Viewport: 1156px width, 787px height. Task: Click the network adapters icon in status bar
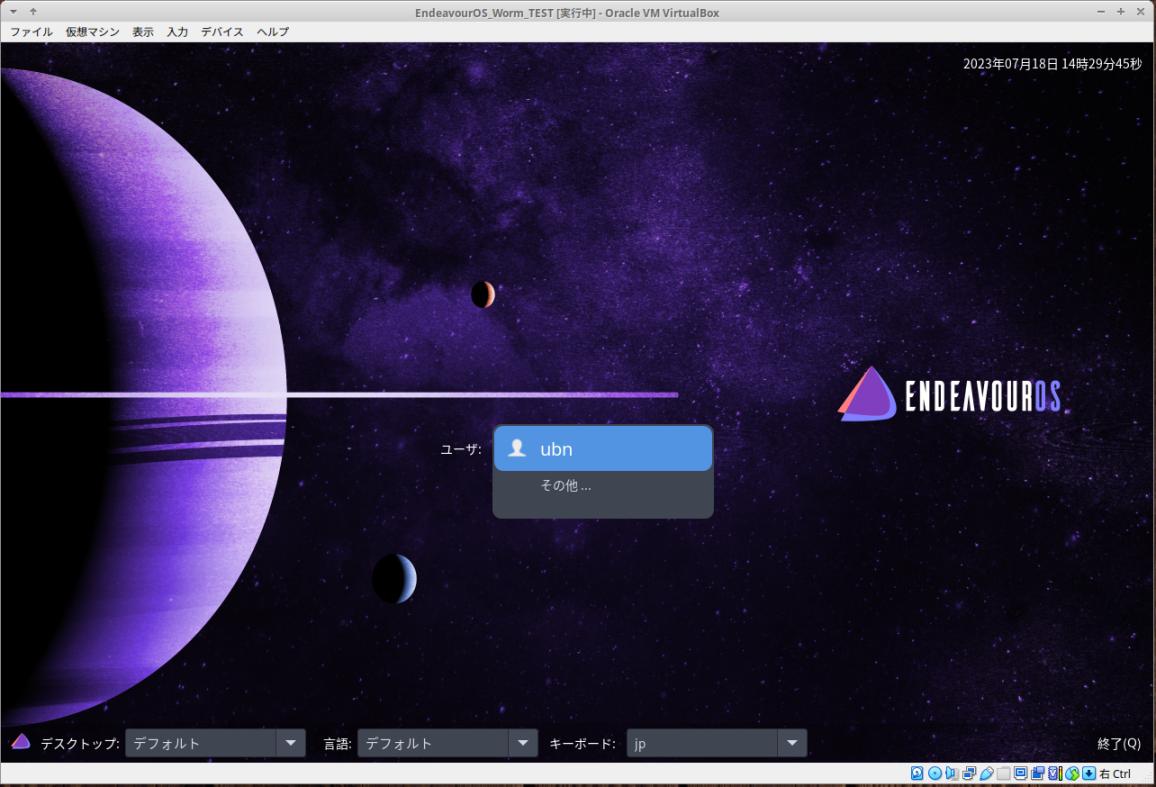[969, 773]
